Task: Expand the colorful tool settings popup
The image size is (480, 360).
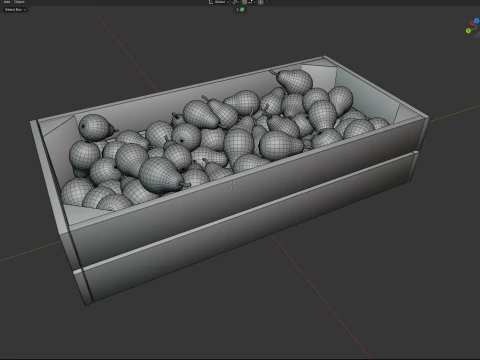Action: click(240, 10)
